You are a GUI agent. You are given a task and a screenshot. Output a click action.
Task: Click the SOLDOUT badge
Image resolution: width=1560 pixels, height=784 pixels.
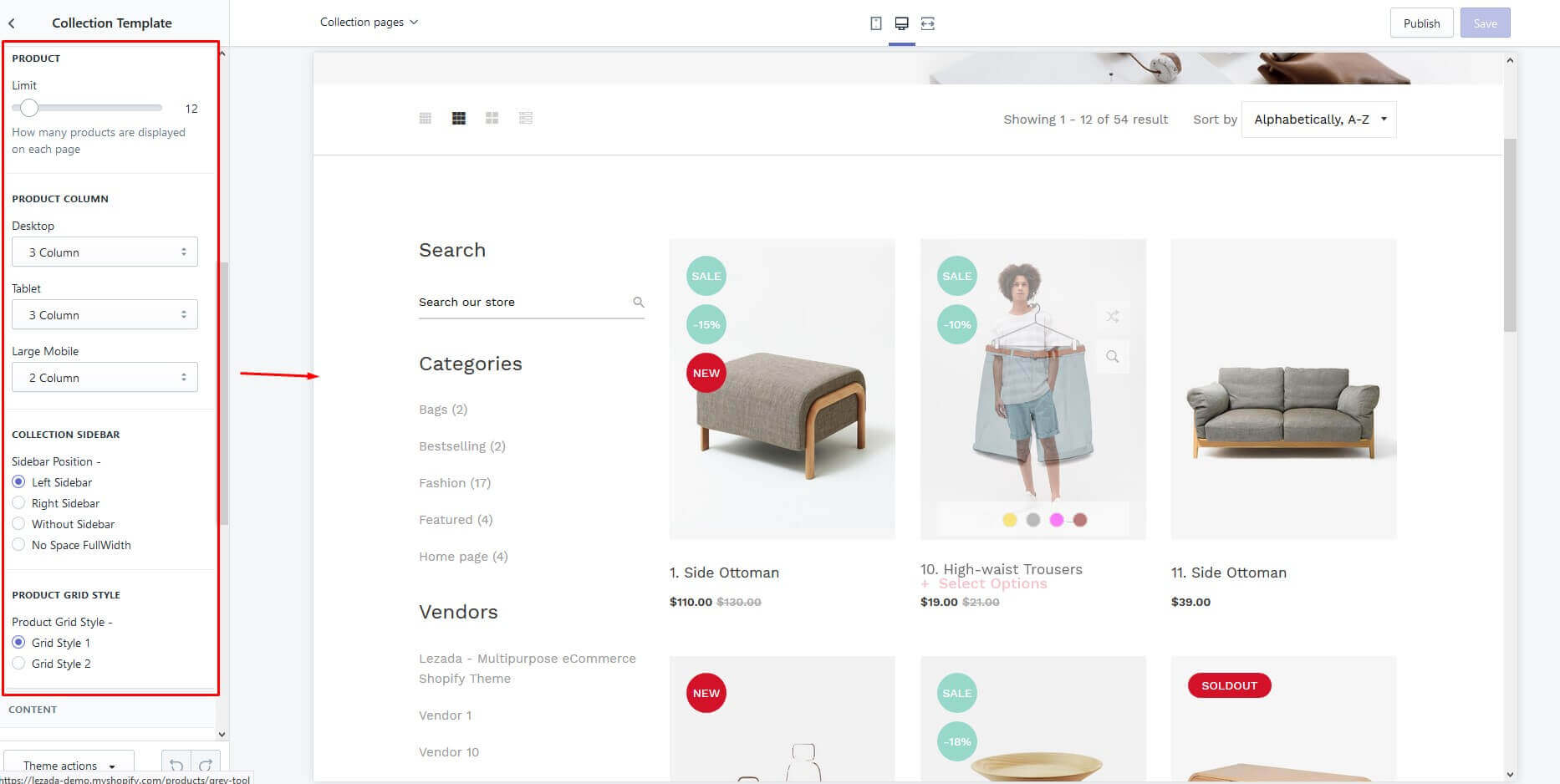pyautogui.click(x=1229, y=685)
